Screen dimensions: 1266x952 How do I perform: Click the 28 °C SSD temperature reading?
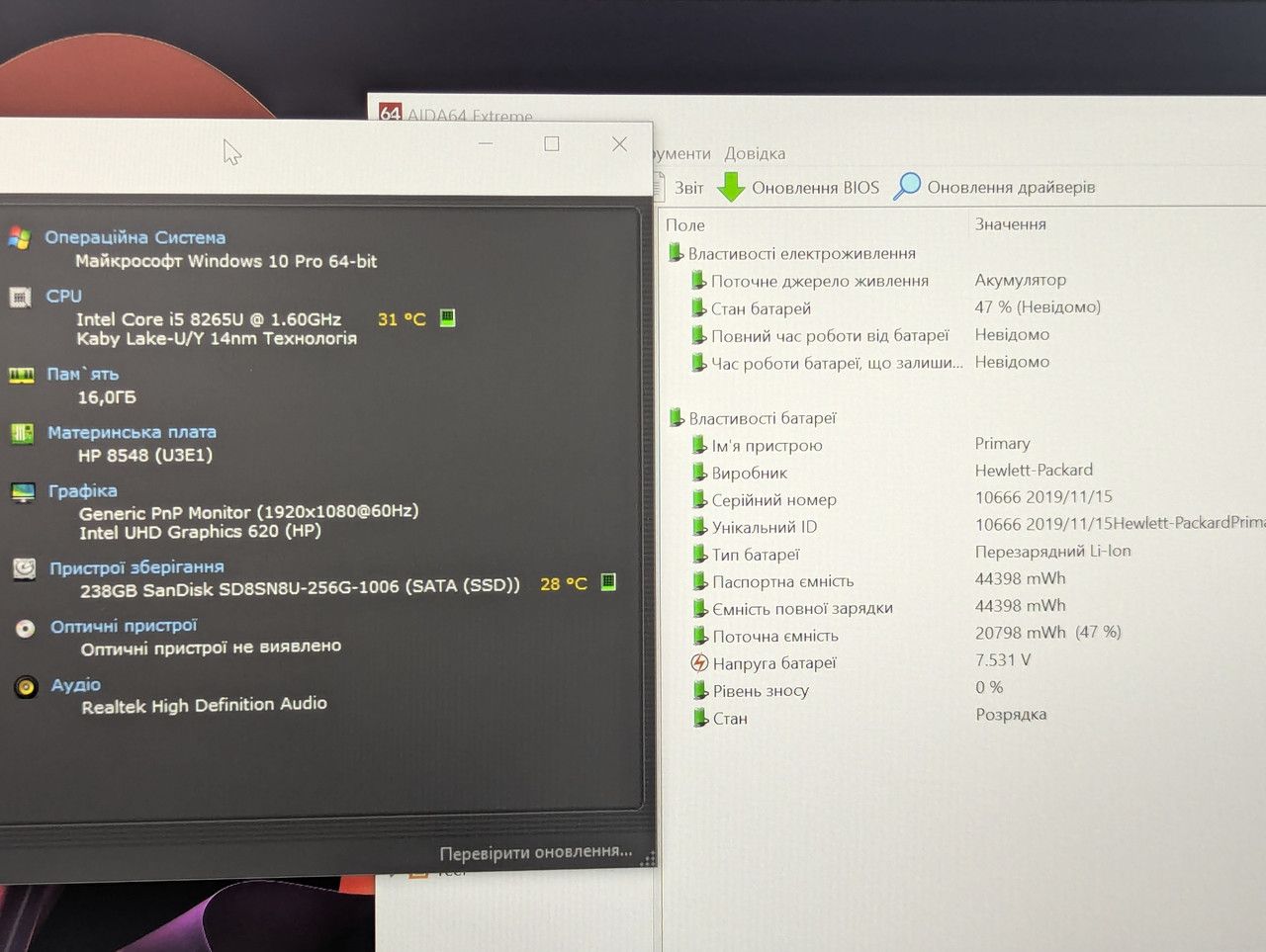click(x=564, y=584)
